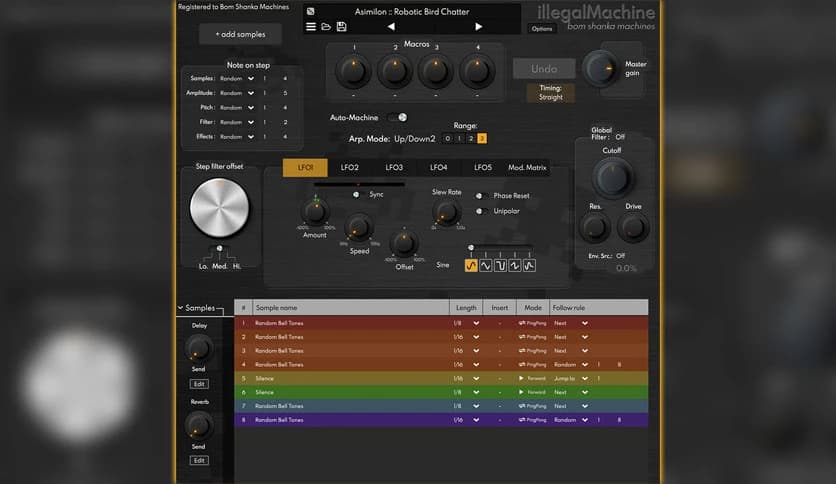Switch to the LFO2 tab
Viewport: 836px width, 484px height.
[x=350, y=167]
